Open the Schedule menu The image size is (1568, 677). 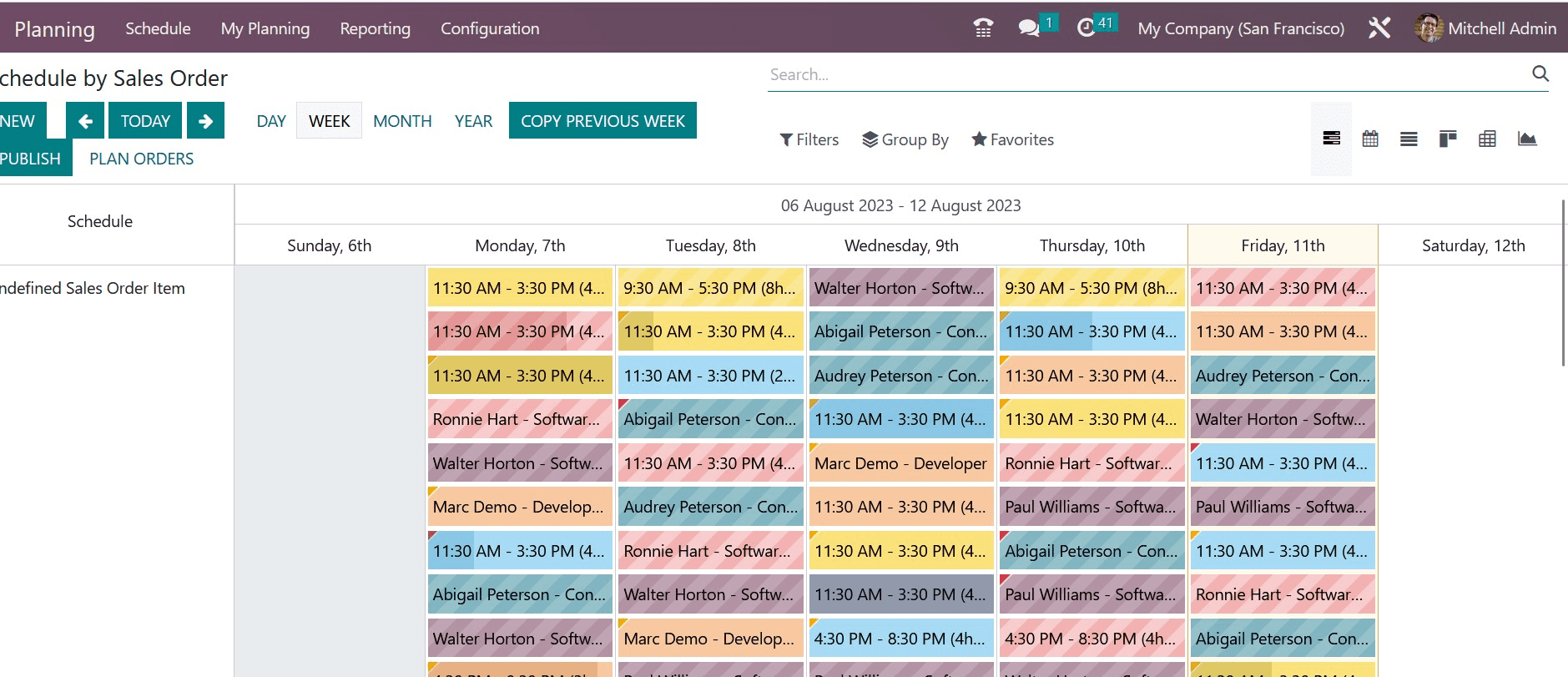pos(158,28)
